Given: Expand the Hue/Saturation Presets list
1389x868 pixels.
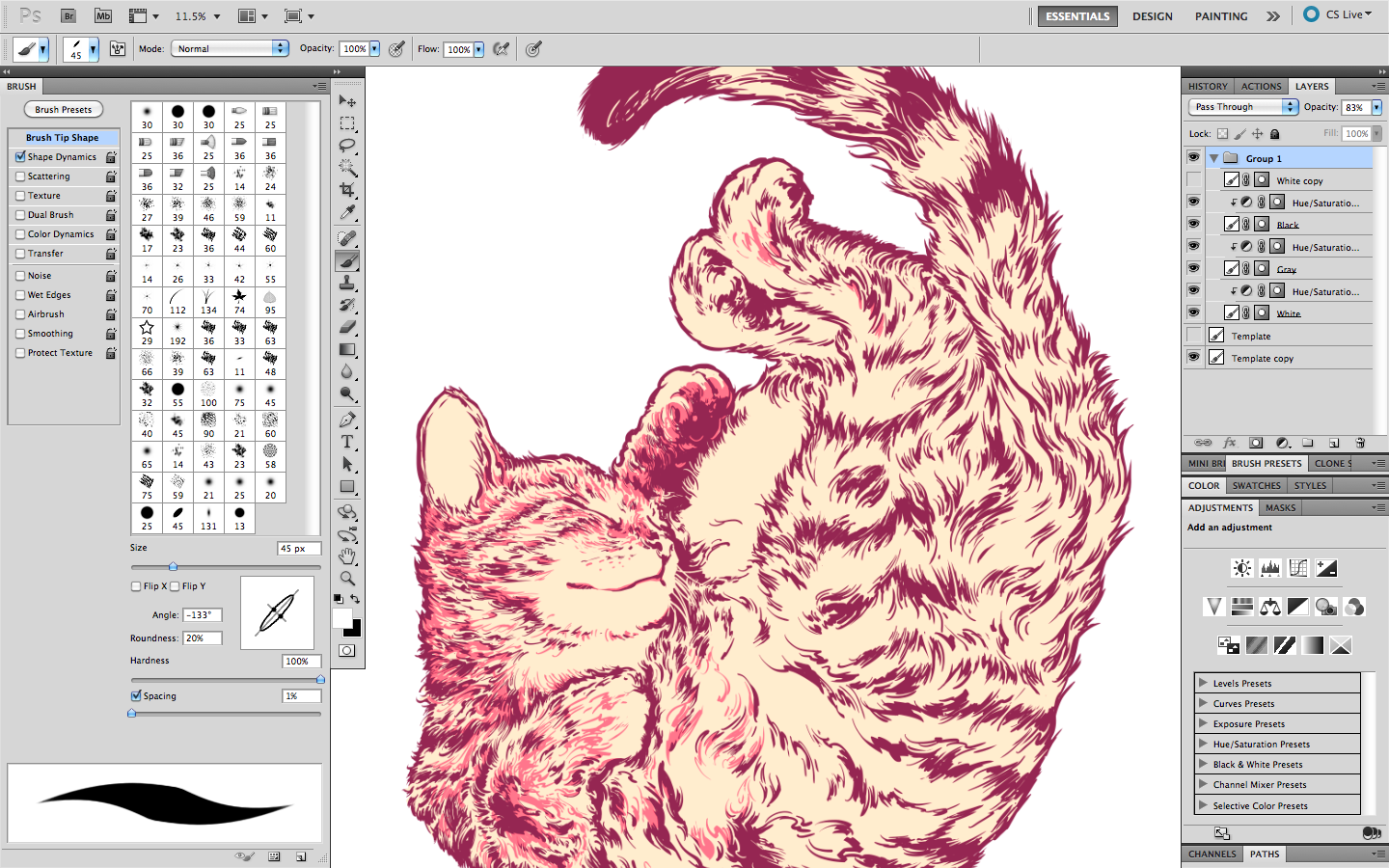Looking at the screenshot, I should (x=1203, y=744).
